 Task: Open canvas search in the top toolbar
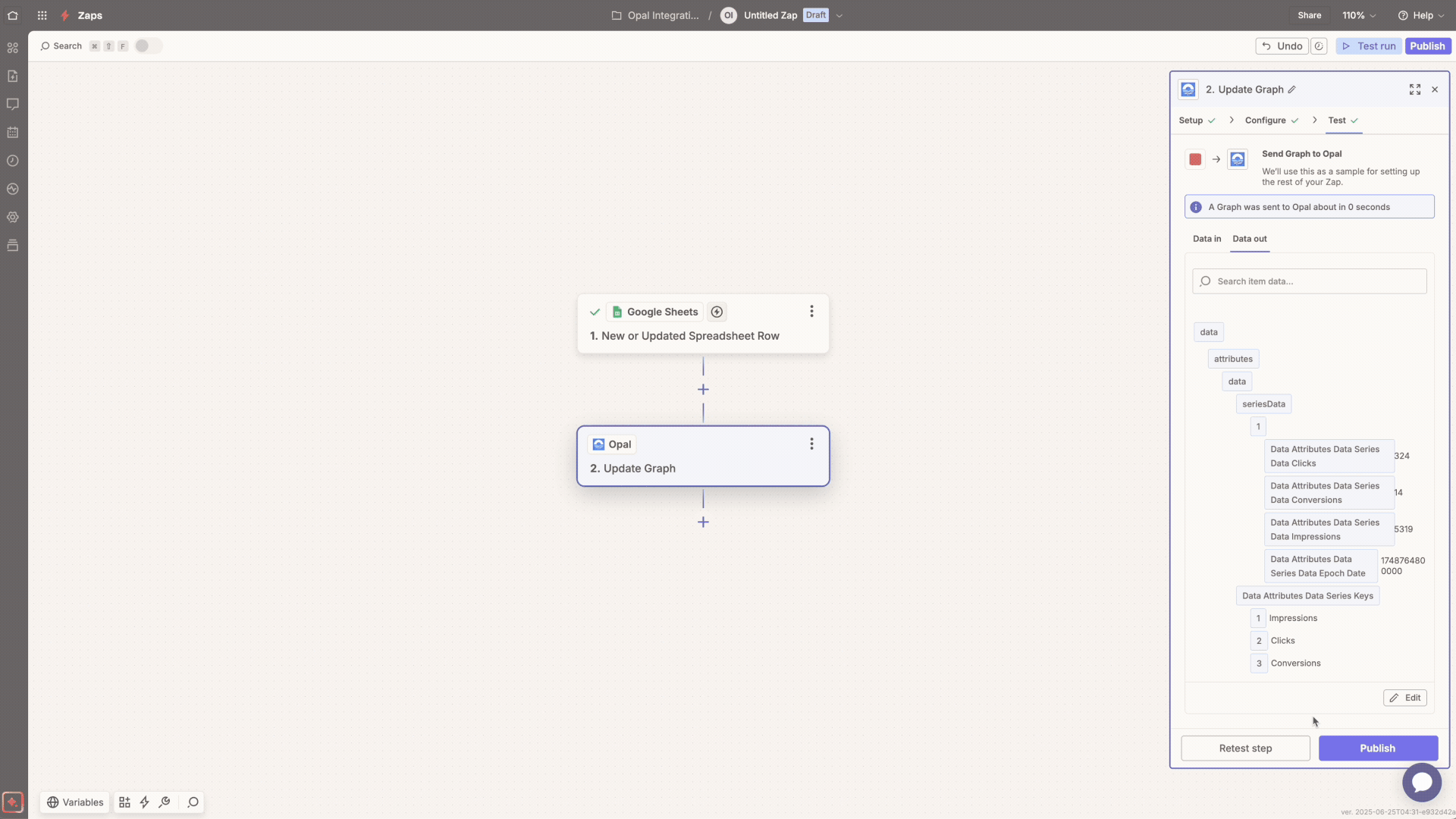(x=61, y=46)
